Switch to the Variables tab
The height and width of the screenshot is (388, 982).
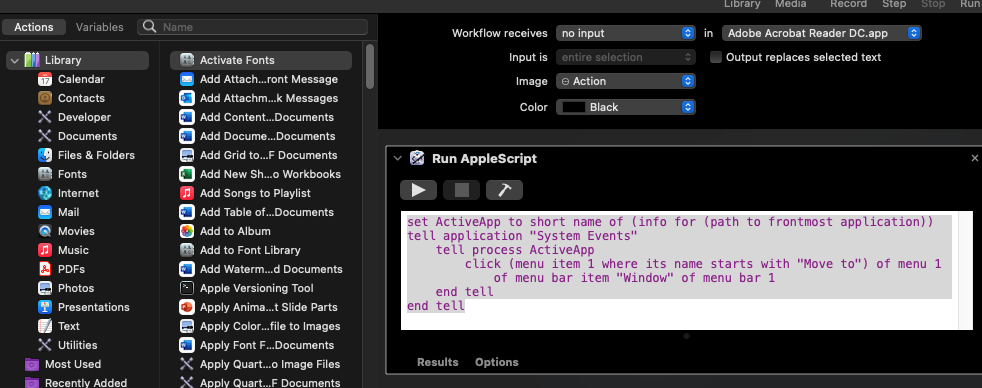pyautogui.click(x=100, y=27)
